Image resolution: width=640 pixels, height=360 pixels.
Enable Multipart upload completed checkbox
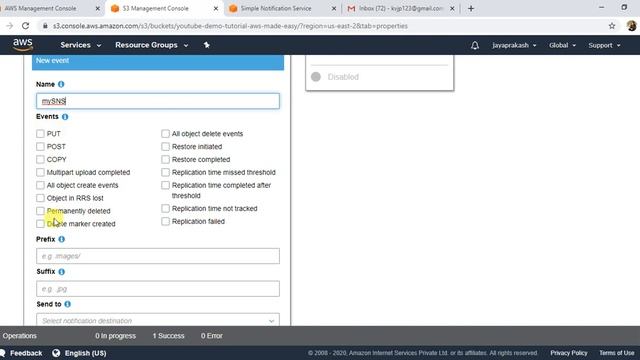[x=40, y=172]
